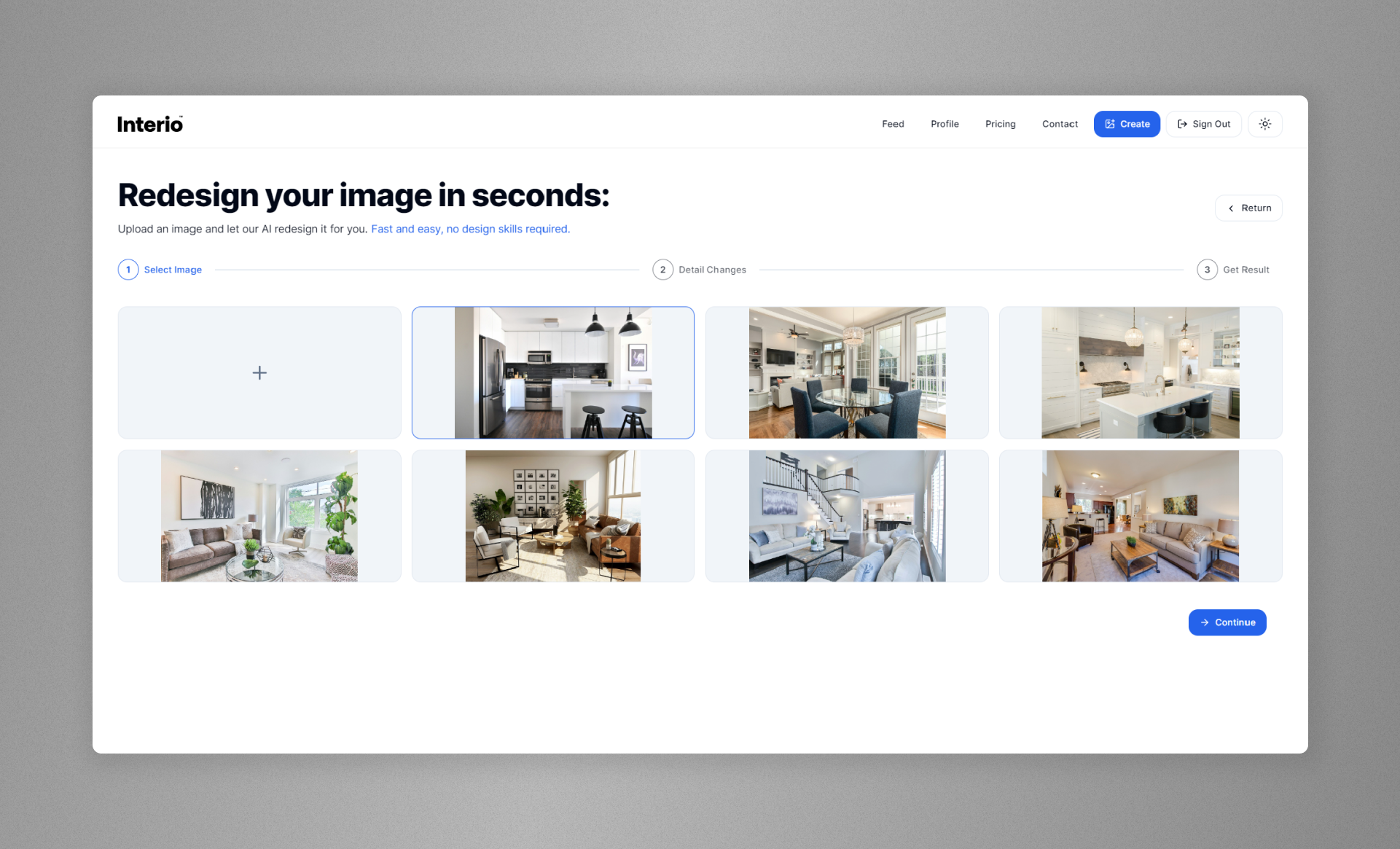Image resolution: width=1400 pixels, height=849 pixels.
Task: Click the upload plus icon to add image
Action: [x=259, y=372]
